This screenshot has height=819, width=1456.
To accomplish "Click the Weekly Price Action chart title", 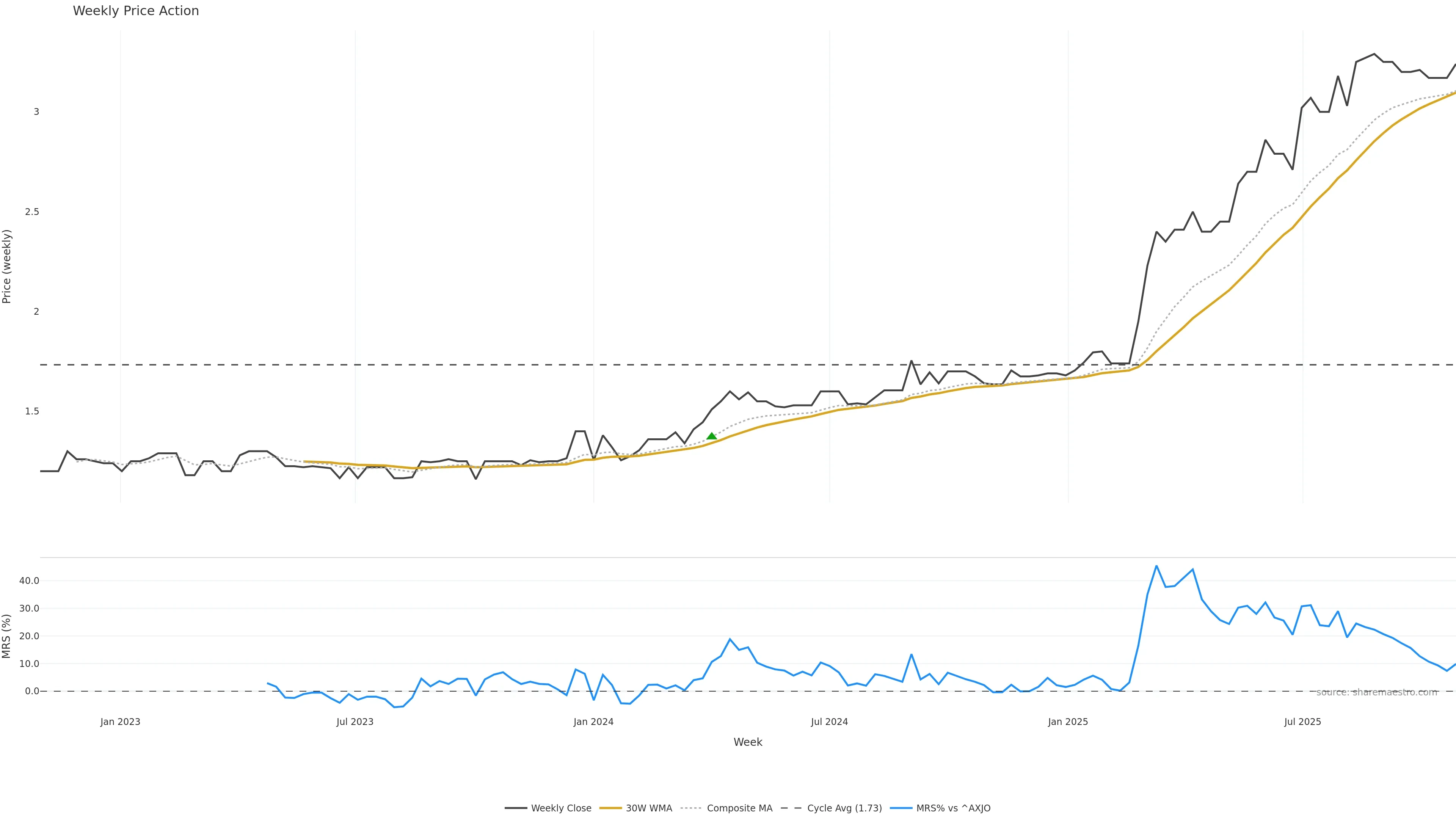I will pos(136,11).
